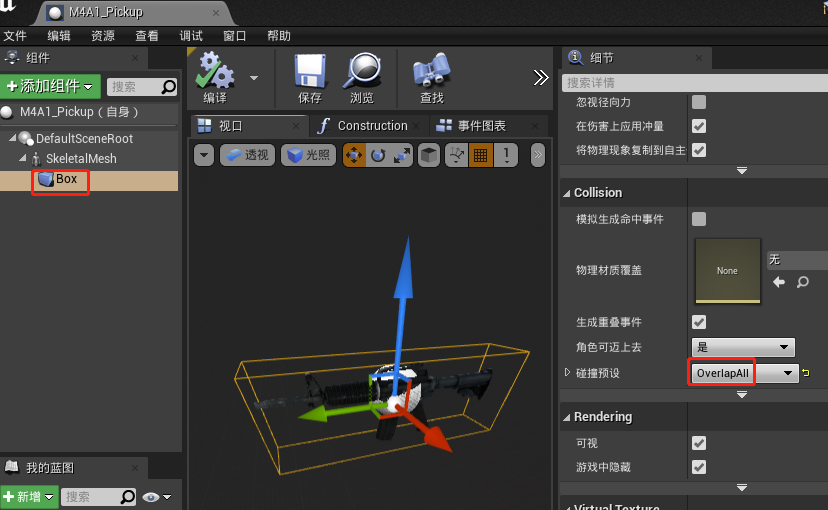Toggle the 忽视径向力 checkbox

[x=699, y=102]
